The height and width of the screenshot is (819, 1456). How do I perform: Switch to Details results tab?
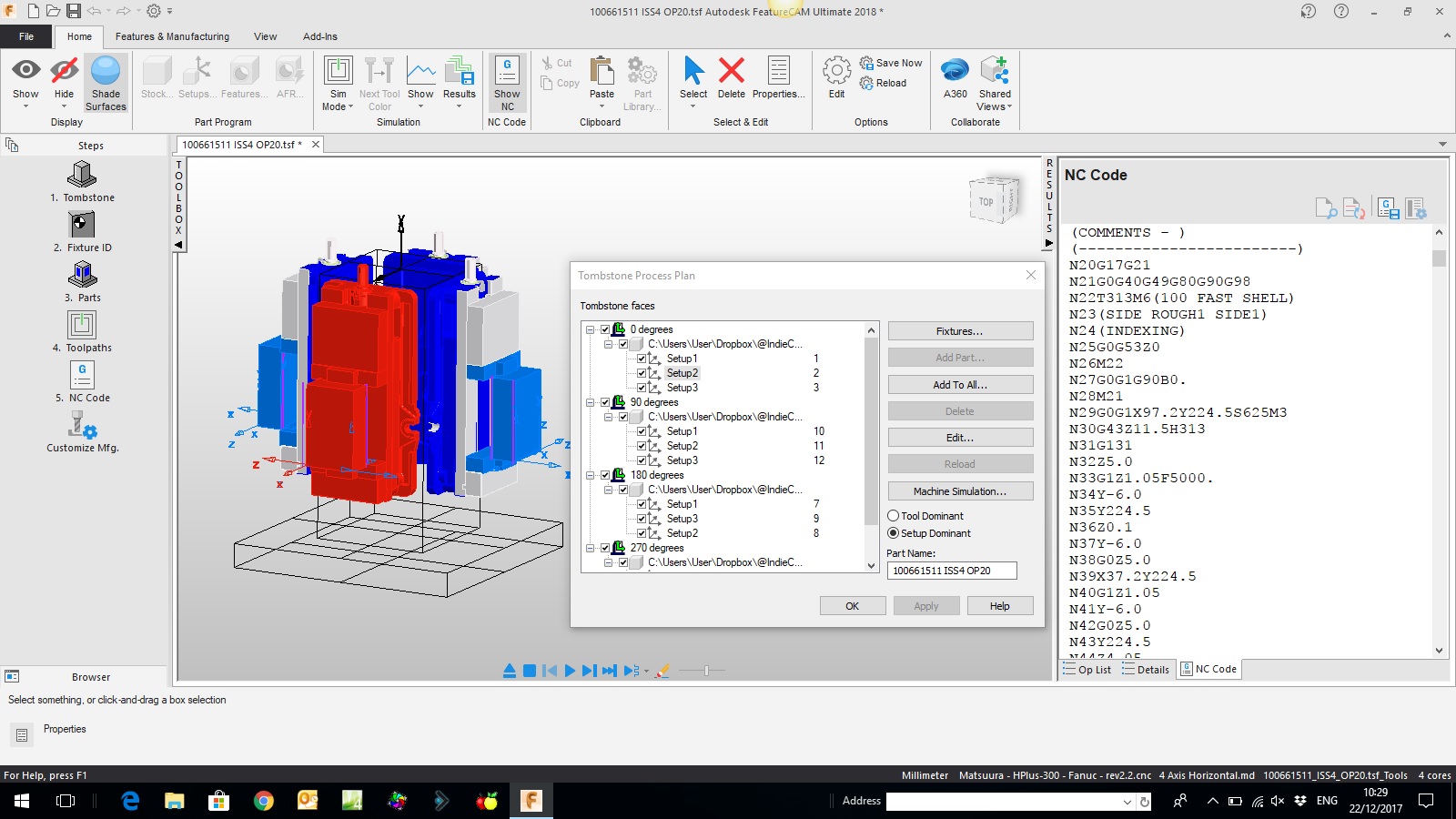point(1146,669)
